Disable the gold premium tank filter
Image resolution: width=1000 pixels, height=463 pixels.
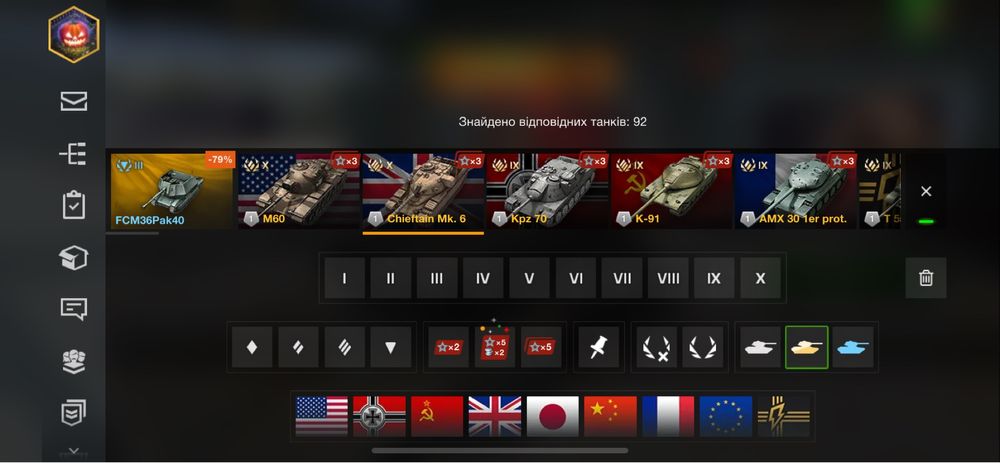pyautogui.click(x=807, y=347)
